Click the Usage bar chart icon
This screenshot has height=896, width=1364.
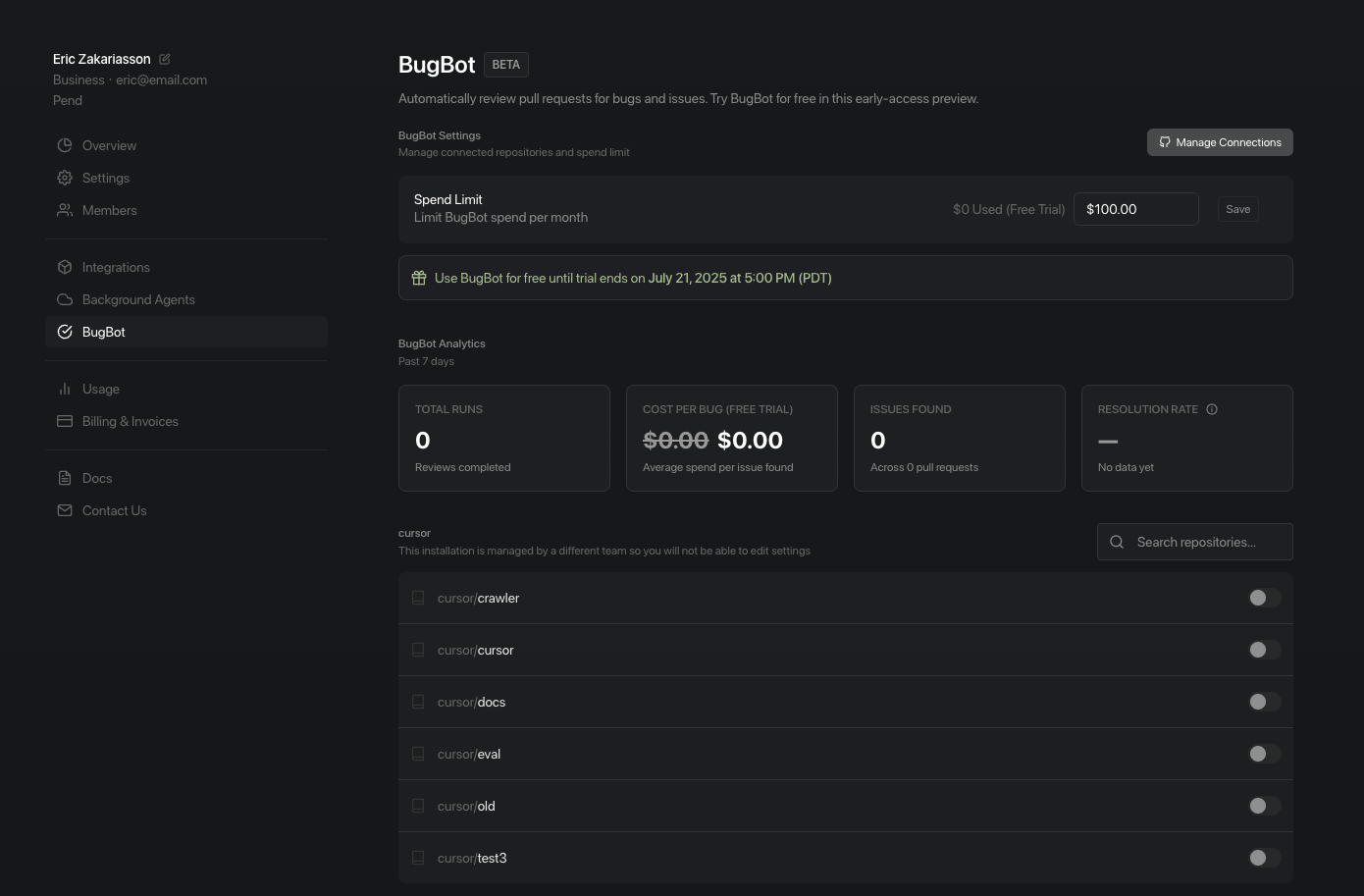(x=65, y=389)
